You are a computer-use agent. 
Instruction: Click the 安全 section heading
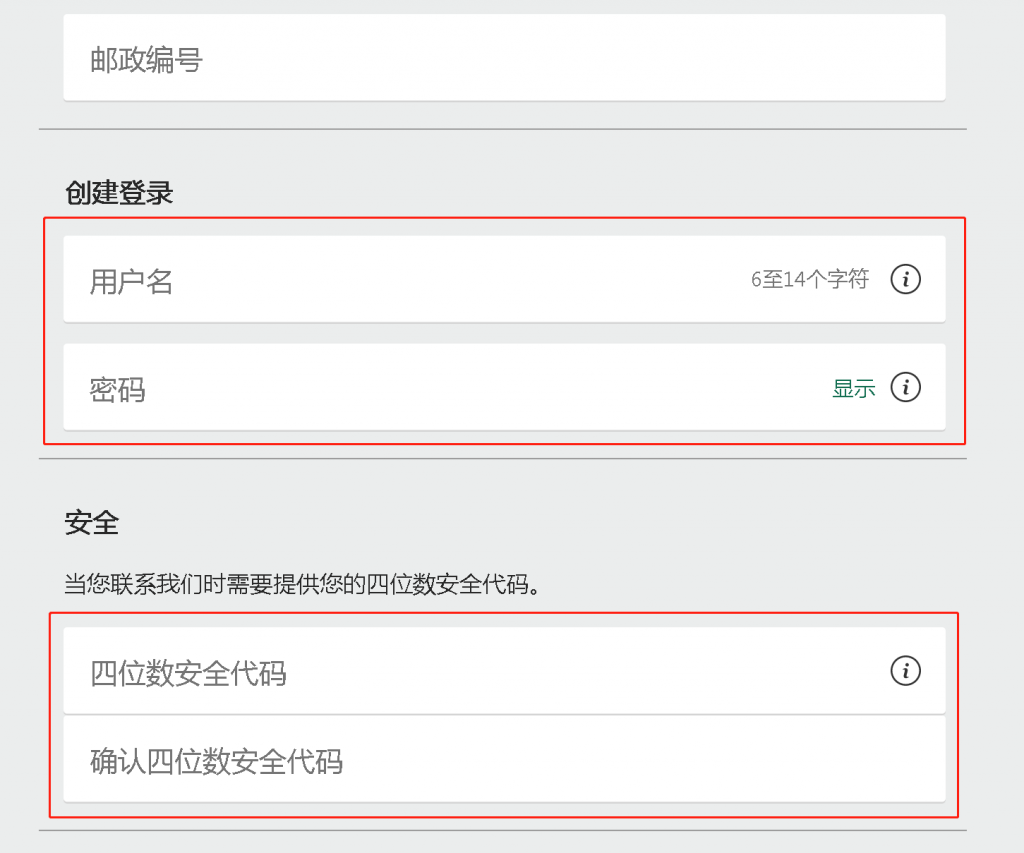(x=90, y=522)
